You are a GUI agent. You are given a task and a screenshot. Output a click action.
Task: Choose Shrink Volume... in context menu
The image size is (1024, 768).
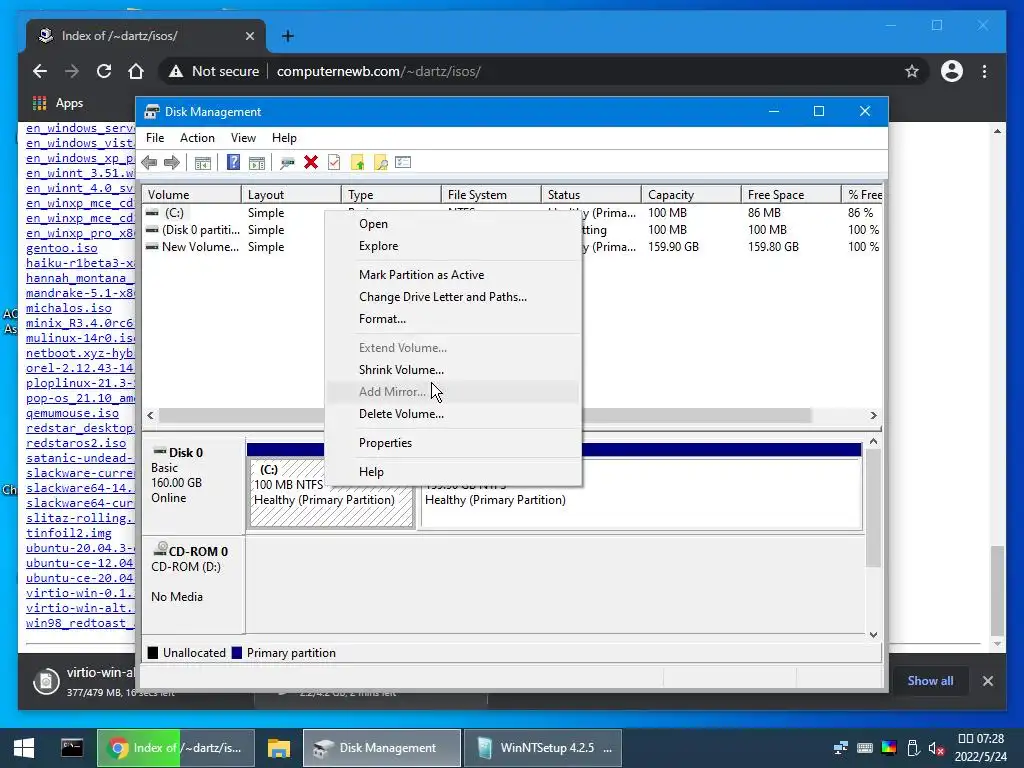coord(452,370)
